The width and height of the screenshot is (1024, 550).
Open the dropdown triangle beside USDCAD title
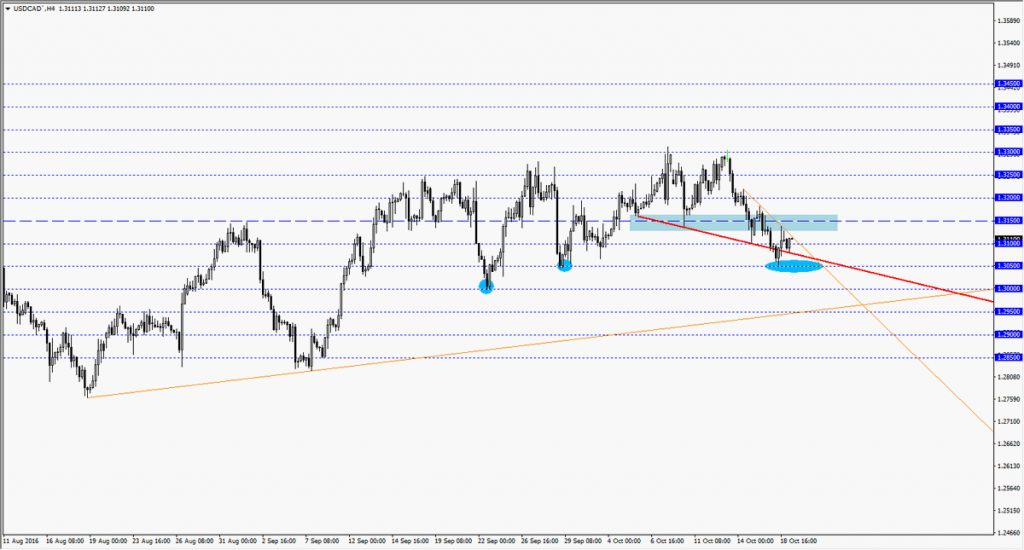(x=7, y=9)
